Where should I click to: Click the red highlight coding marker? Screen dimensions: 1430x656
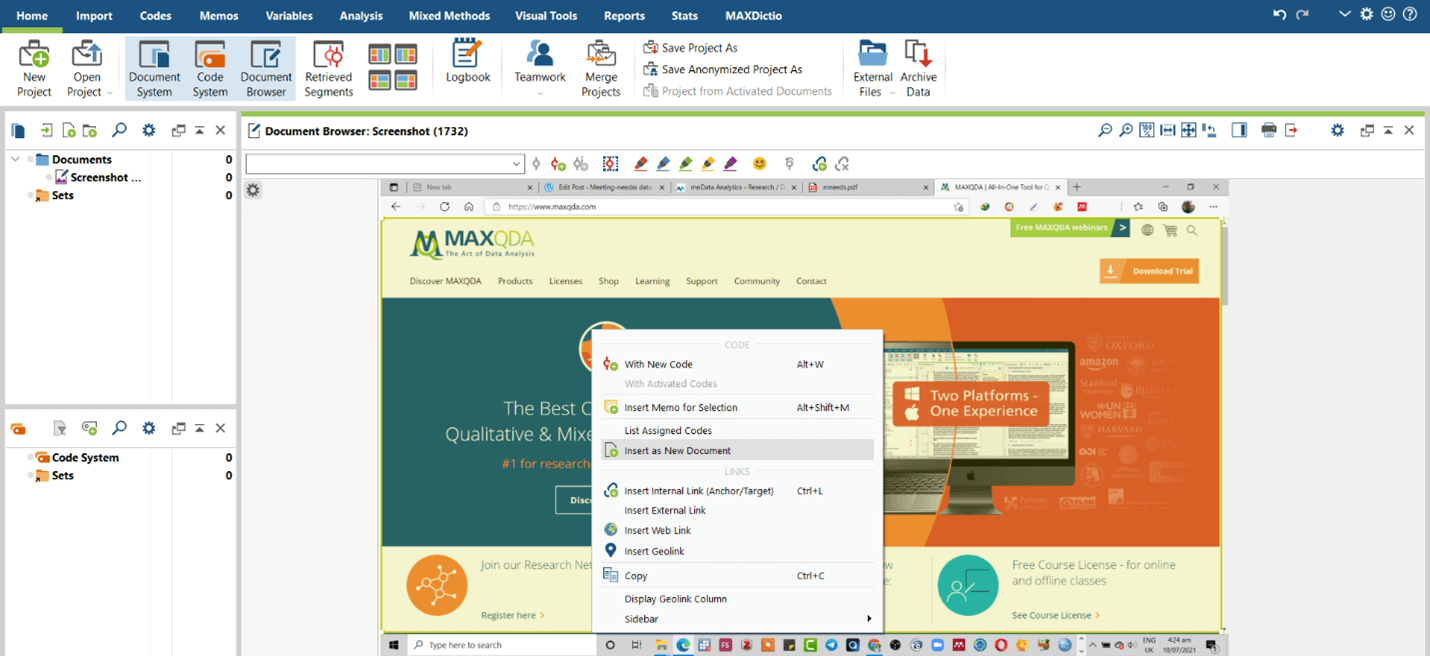[641, 164]
